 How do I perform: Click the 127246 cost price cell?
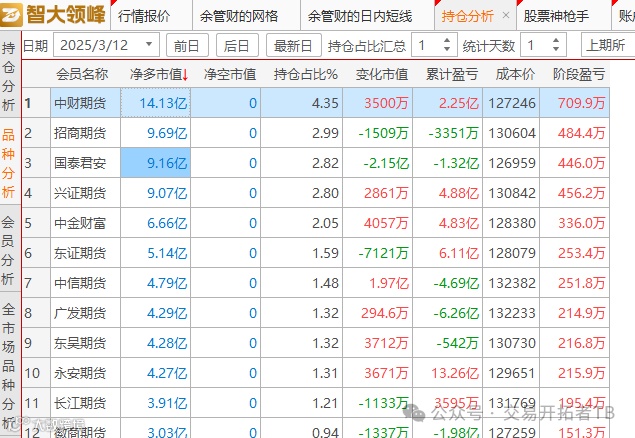511,103
